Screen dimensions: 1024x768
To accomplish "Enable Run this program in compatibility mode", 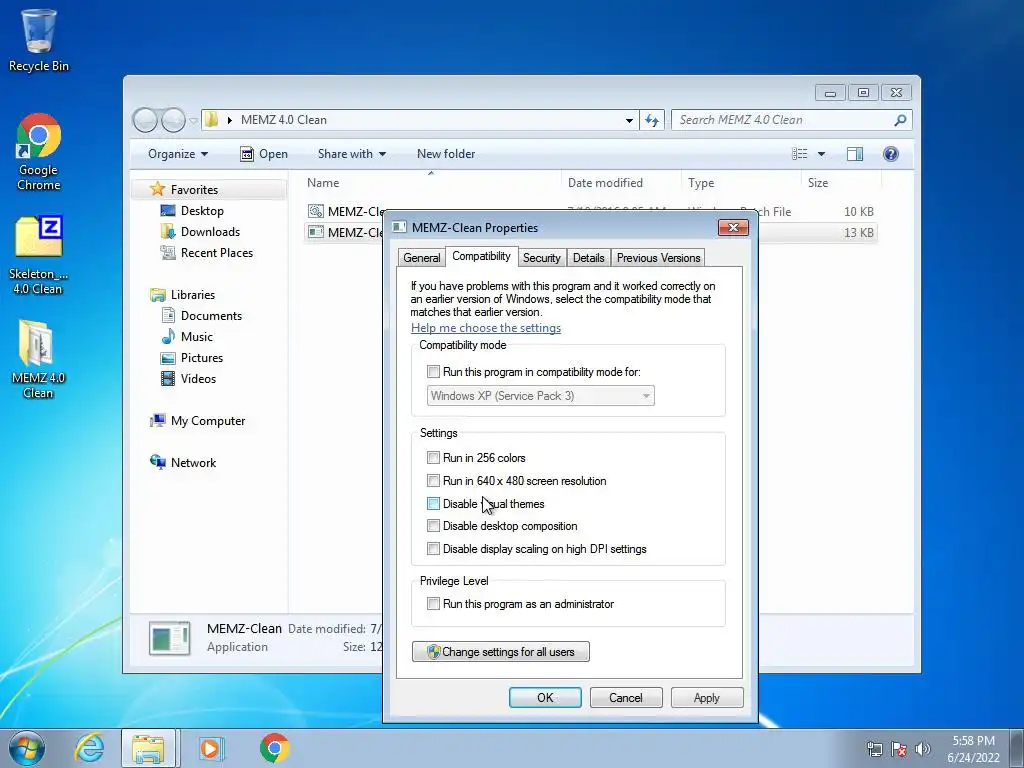I will click(x=433, y=372).
